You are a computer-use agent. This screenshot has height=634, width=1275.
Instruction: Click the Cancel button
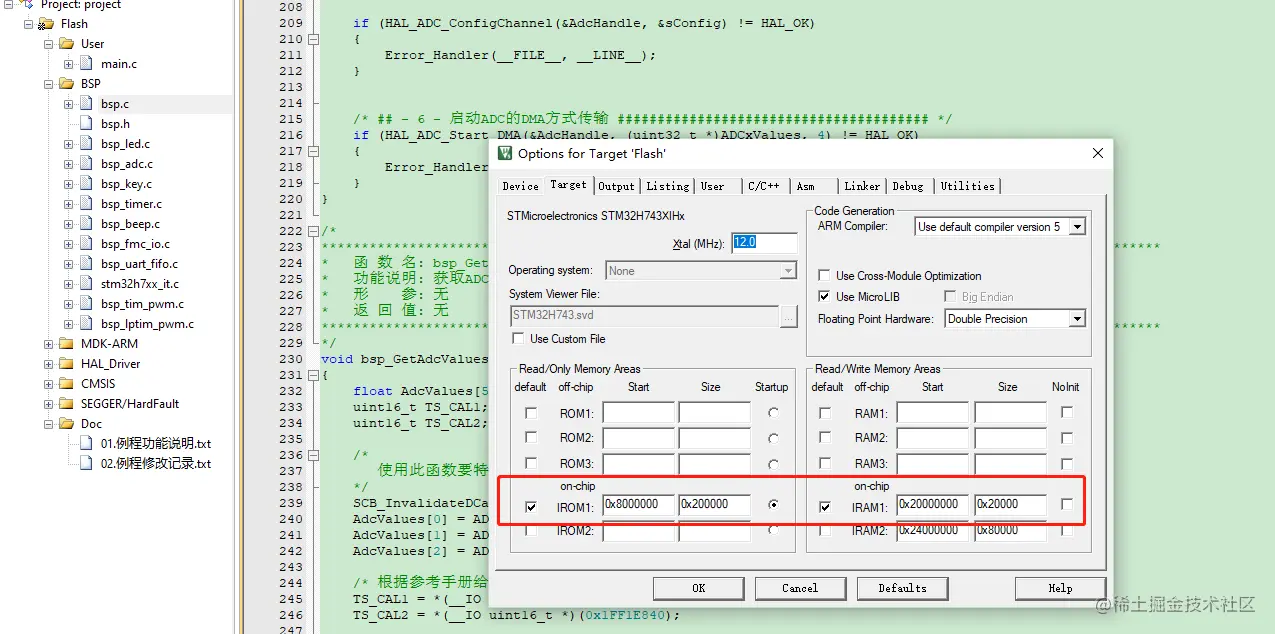(x=799, y=588)
